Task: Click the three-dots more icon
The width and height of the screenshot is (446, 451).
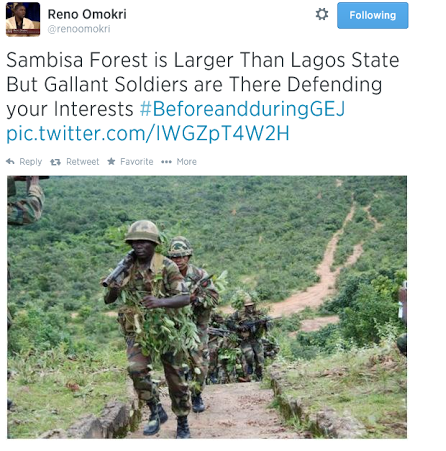Action: 166,162
